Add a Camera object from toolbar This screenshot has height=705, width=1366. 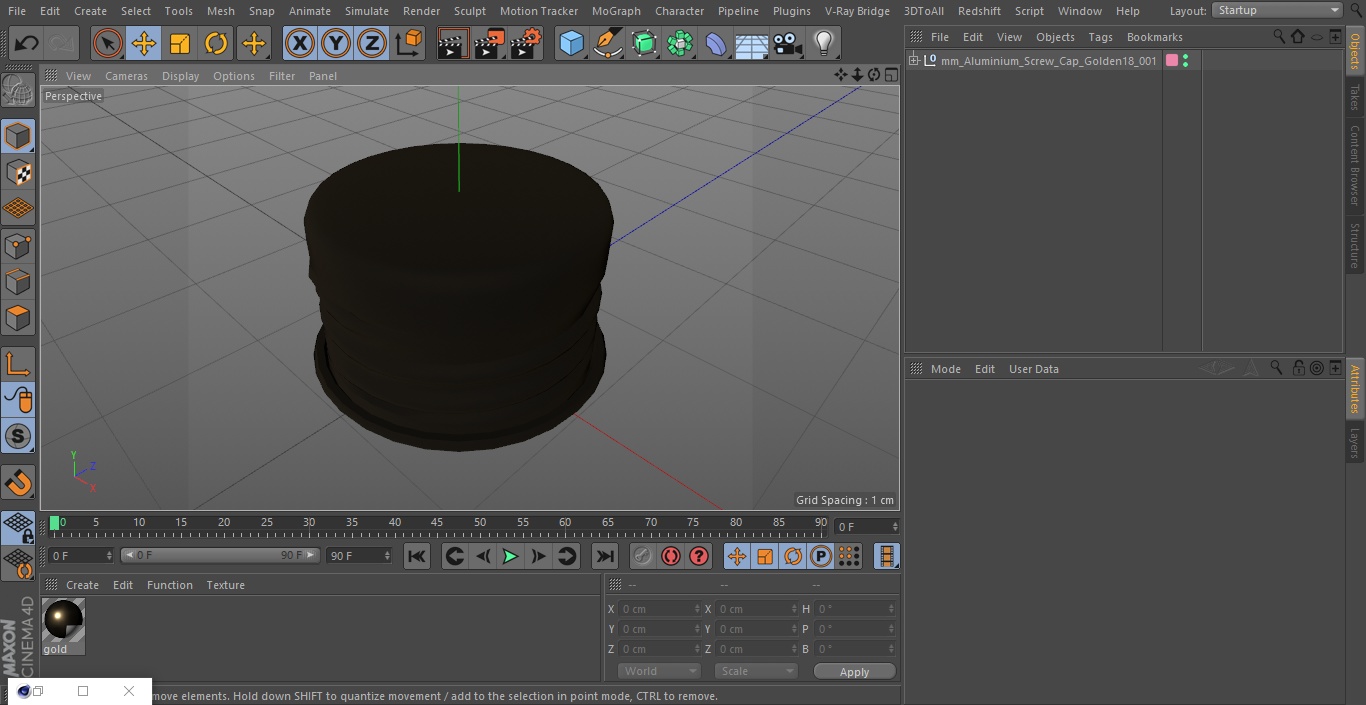[787, 43]
